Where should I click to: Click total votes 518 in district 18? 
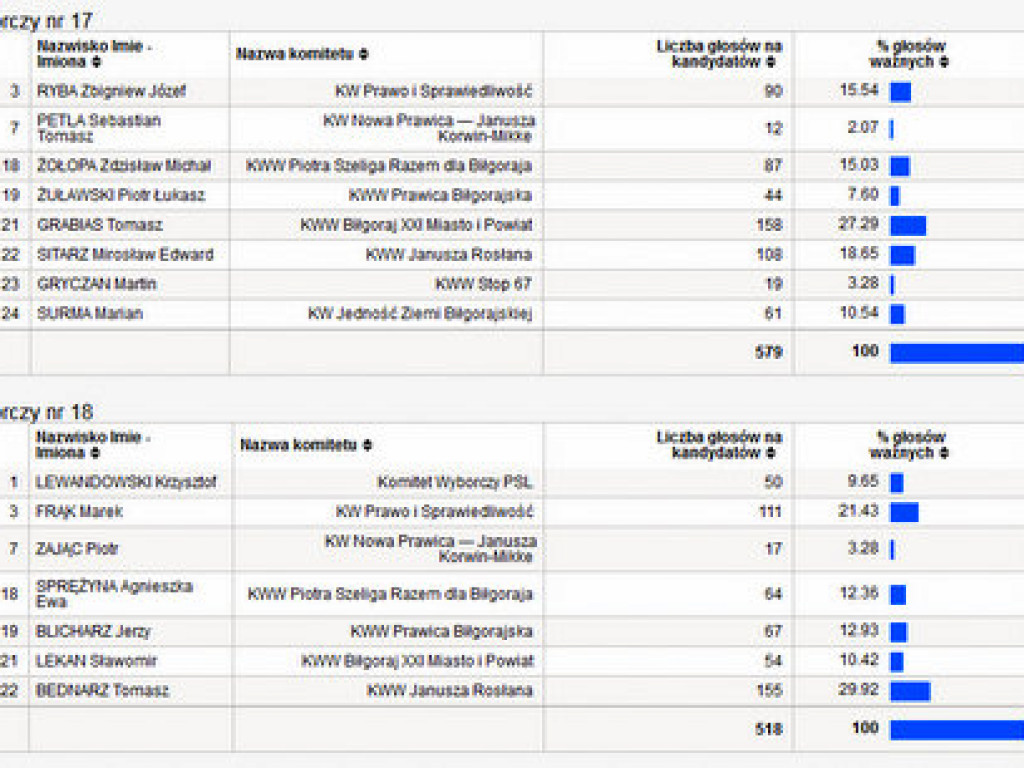769,729
